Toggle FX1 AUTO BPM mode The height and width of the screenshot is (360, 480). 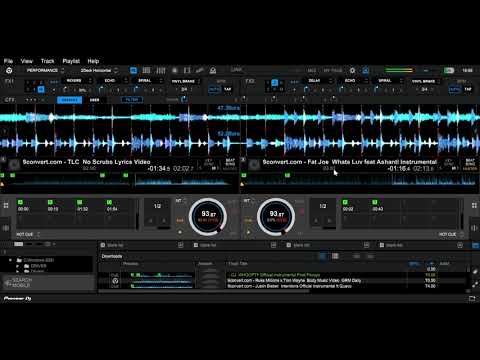point(214,89)
